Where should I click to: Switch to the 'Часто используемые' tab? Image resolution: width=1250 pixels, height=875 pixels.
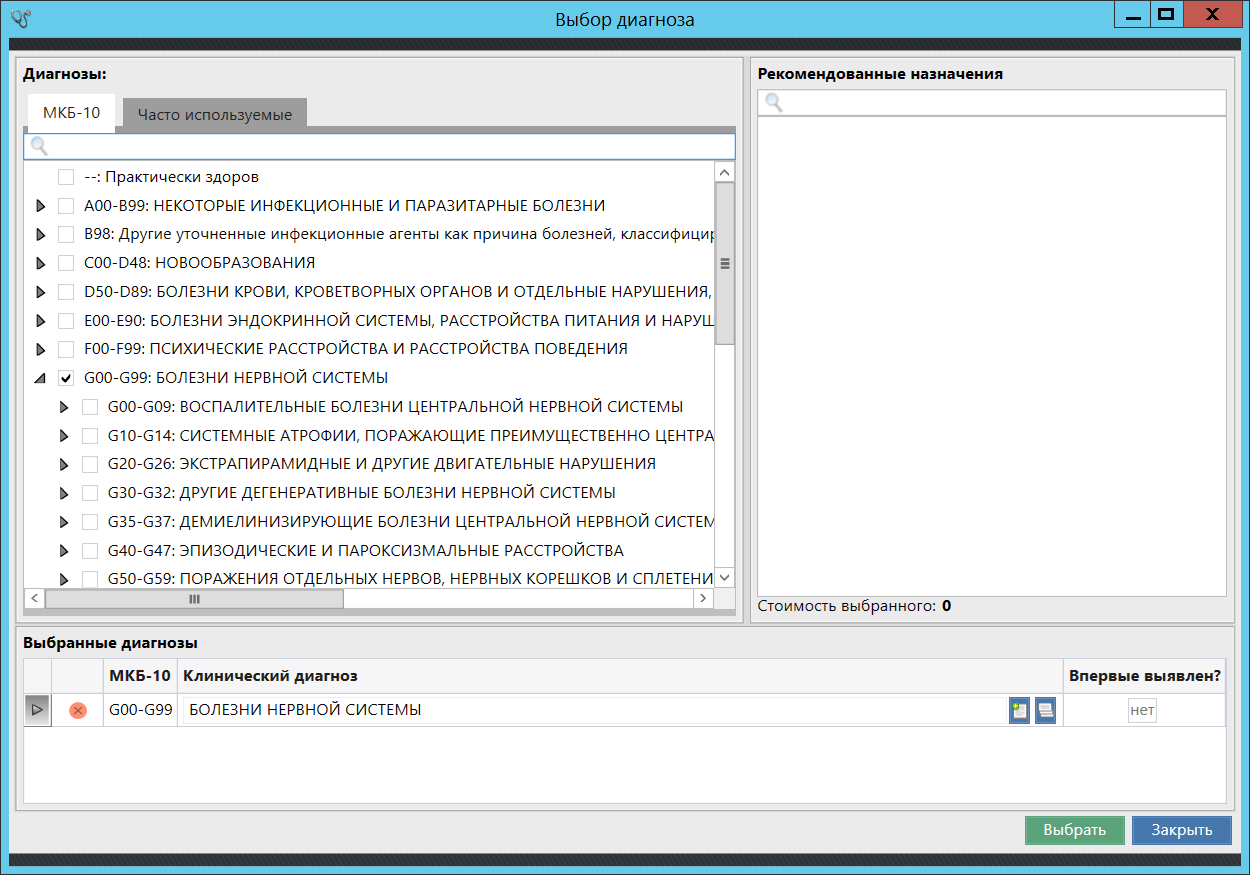pyautogui.click(x=215, y=114)
